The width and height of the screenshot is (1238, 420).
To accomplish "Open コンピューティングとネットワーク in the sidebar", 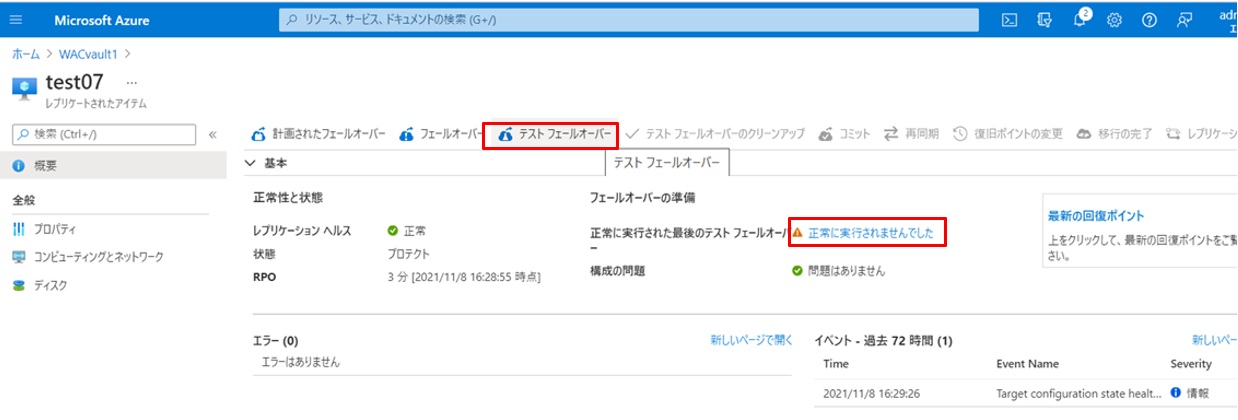I will (98, 257).
